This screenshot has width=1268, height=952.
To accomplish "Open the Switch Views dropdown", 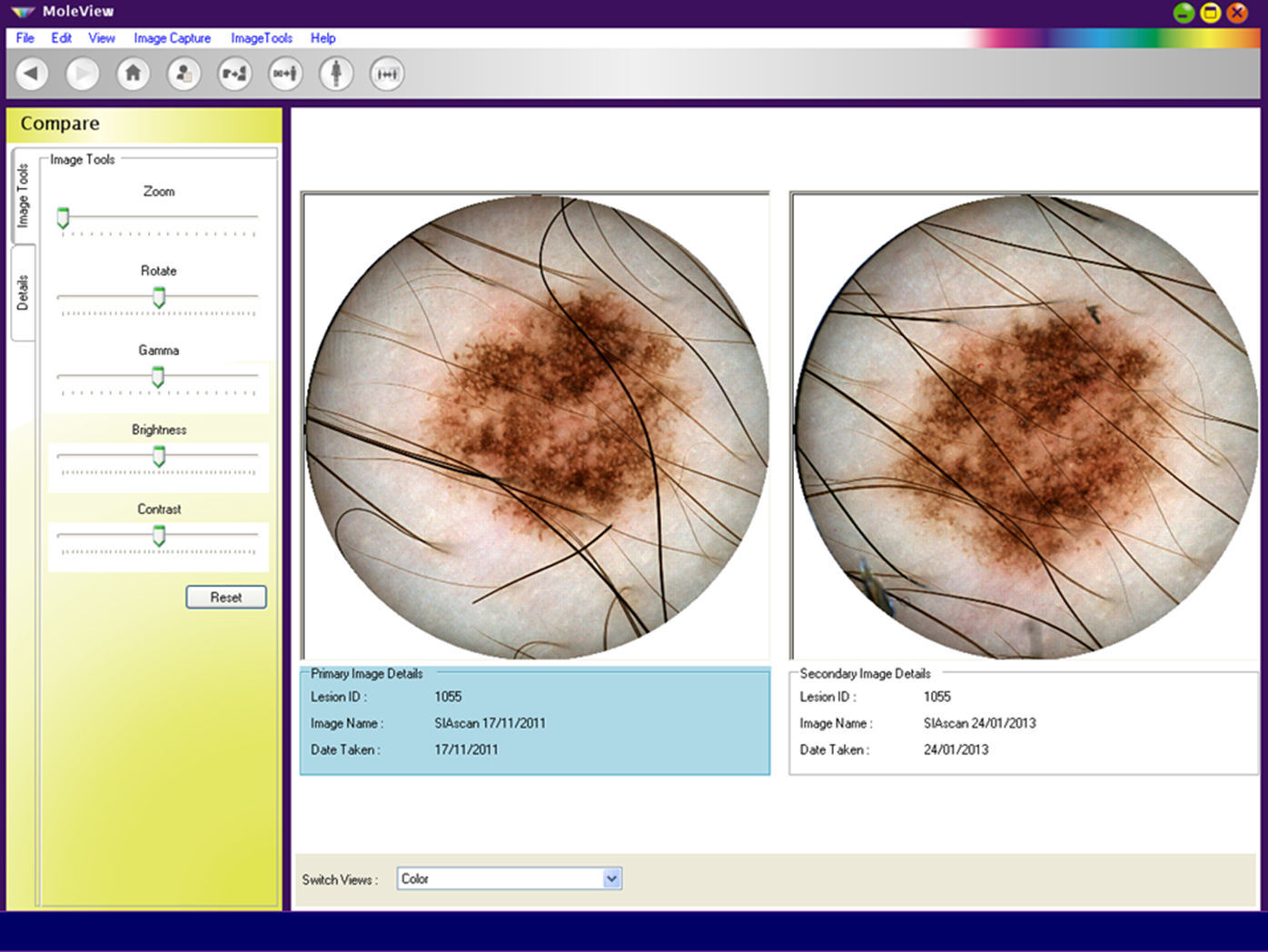I will tap(611, 878).
